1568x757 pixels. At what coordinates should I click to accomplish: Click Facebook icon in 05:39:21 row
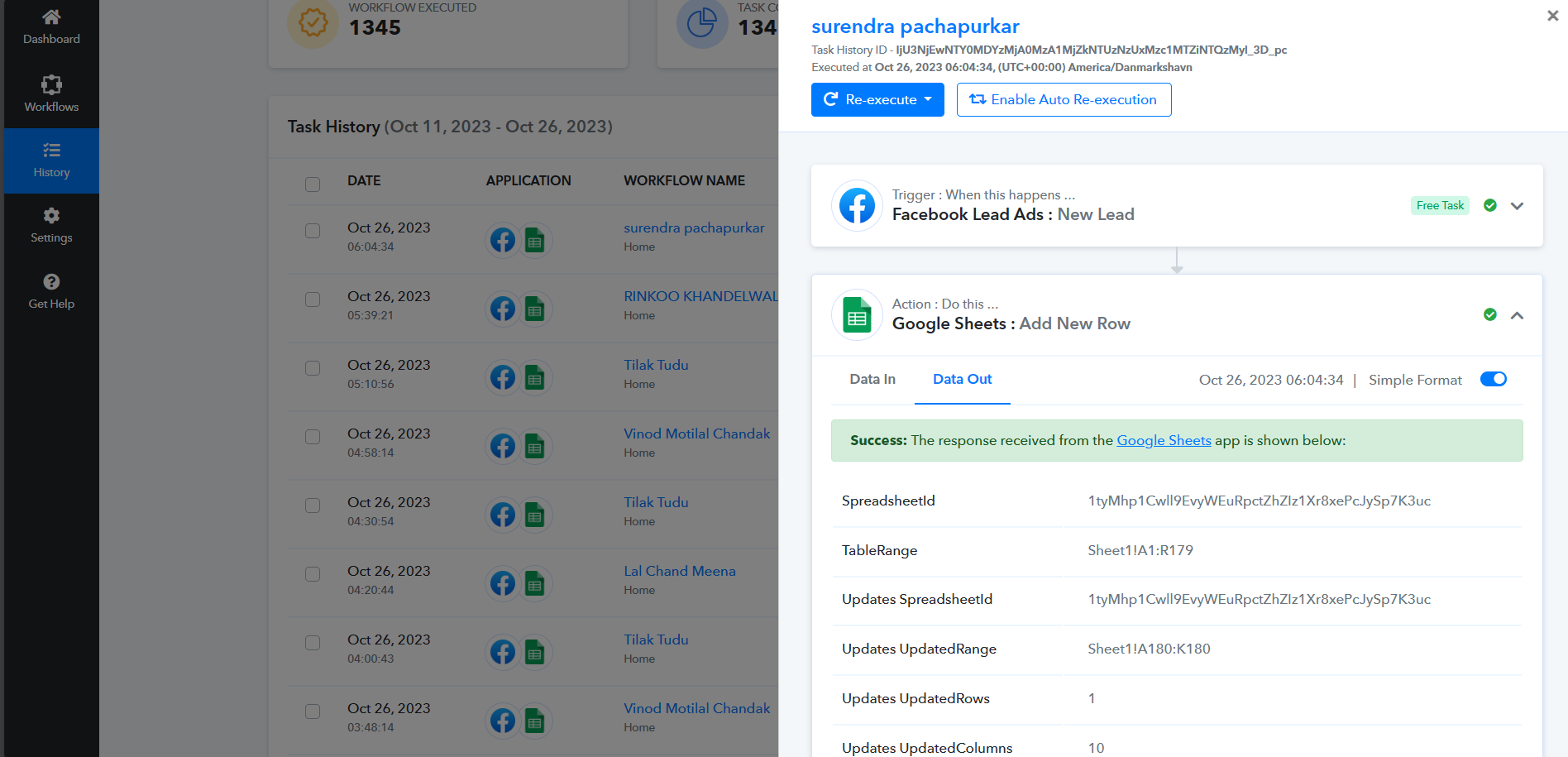(503, 309)
